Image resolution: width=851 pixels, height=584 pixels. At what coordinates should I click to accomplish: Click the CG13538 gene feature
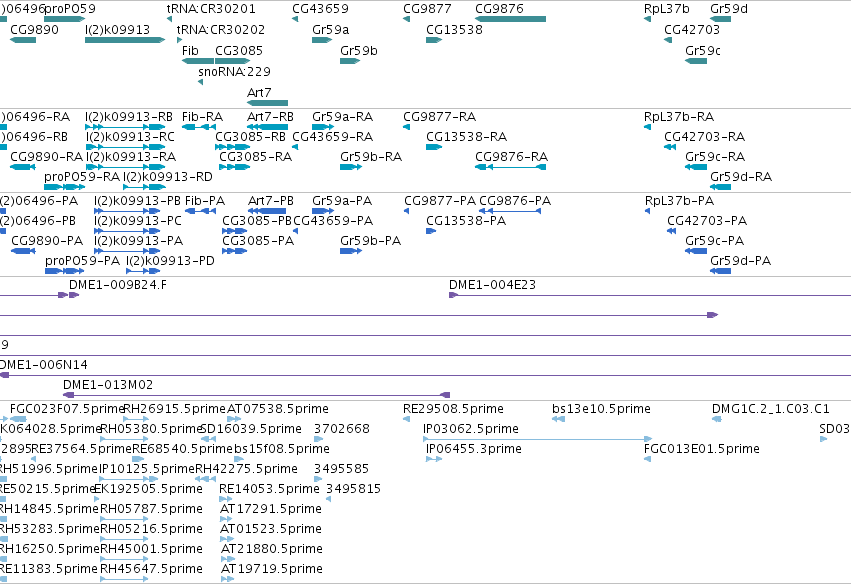coord(434,40)
